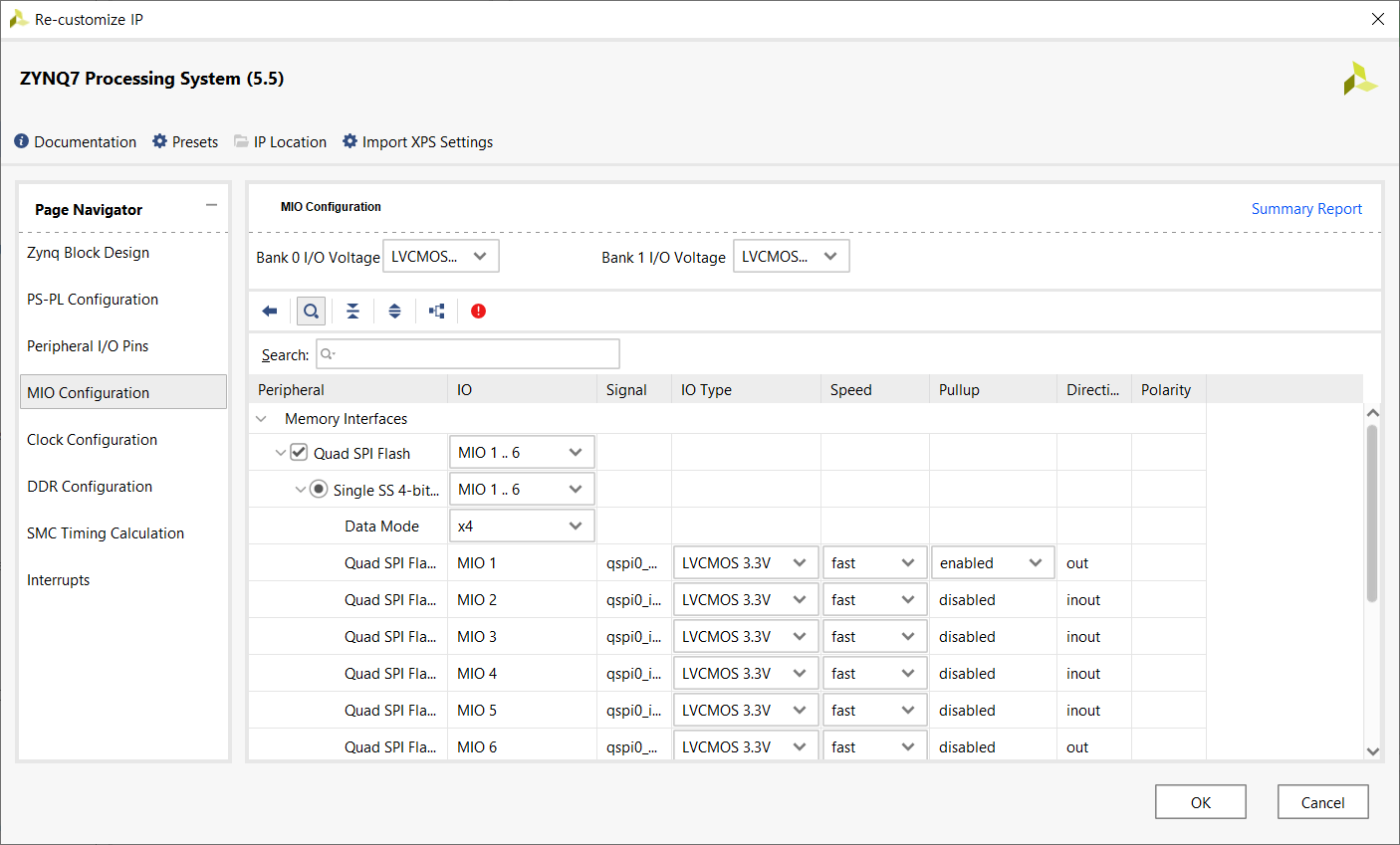Screen dimensions: 1400x845
Task: Click the Import XPS Settings label
Action: point(427,142)
